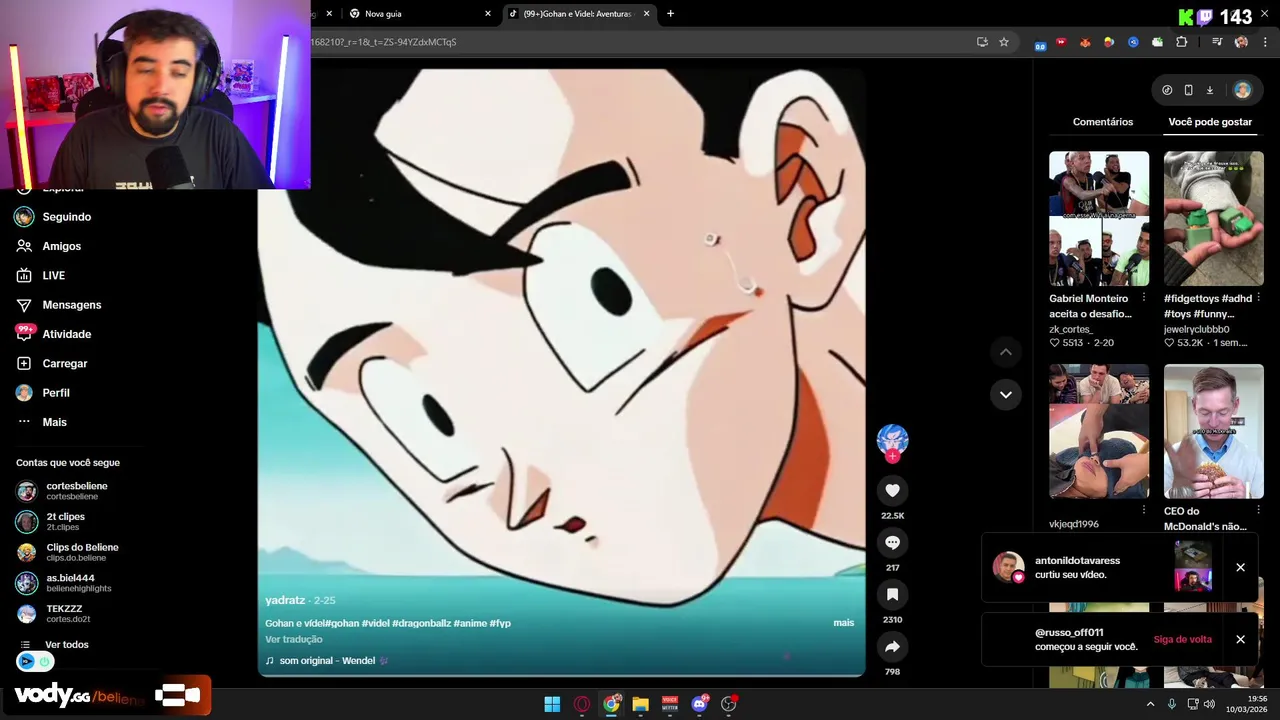
Task: Open the #fidgettoys video thumbnail
Action: pyautogui.click(x=1214, y=218)
